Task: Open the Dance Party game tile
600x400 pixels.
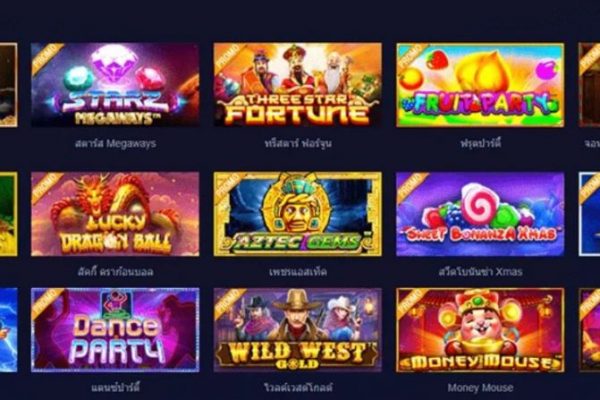Action: [x=115, y=330]
